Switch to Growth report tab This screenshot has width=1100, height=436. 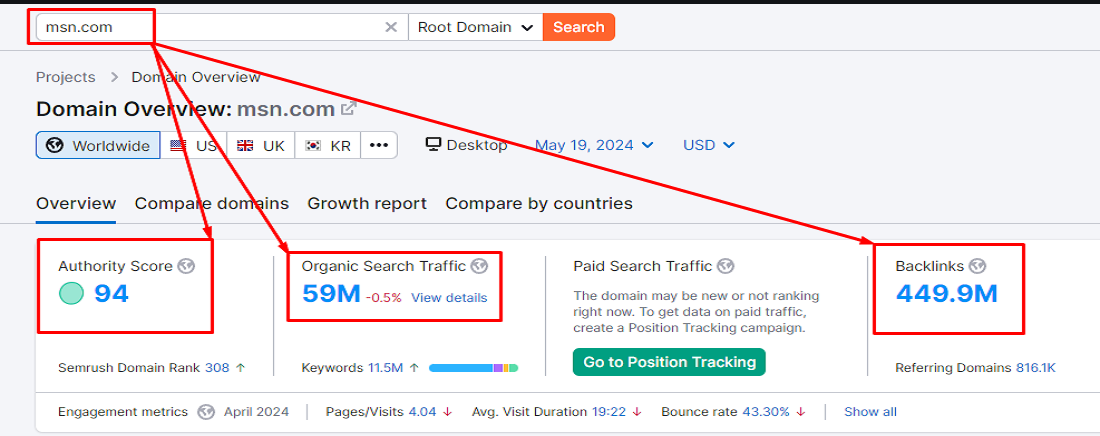click(367, 204)
